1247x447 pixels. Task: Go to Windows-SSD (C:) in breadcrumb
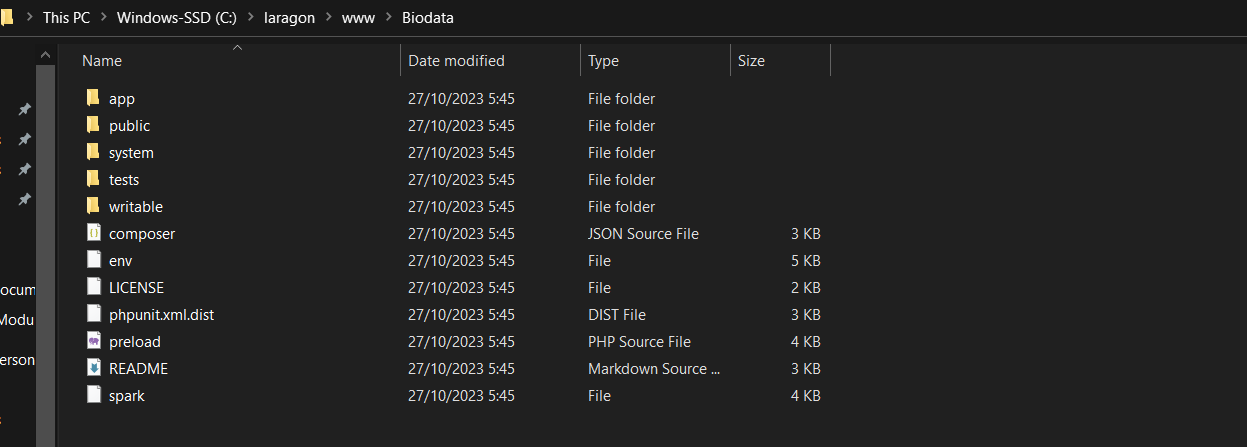click(x=177, y=18)
